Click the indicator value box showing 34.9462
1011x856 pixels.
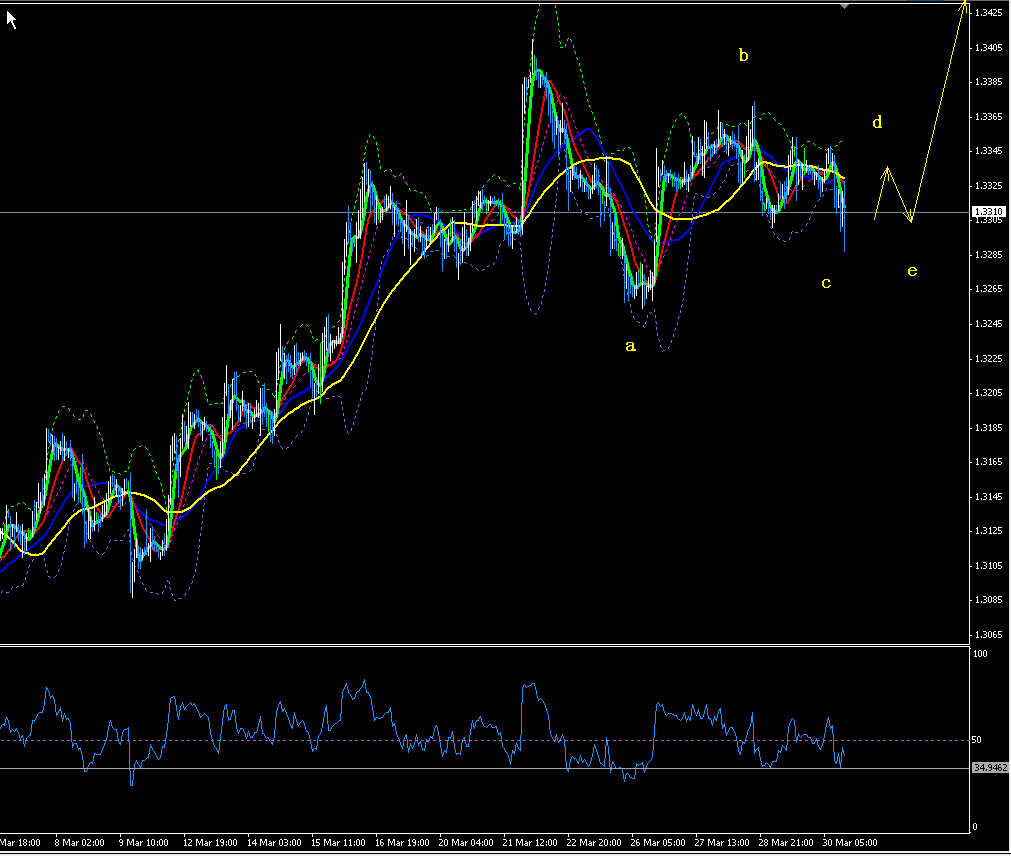990,766
